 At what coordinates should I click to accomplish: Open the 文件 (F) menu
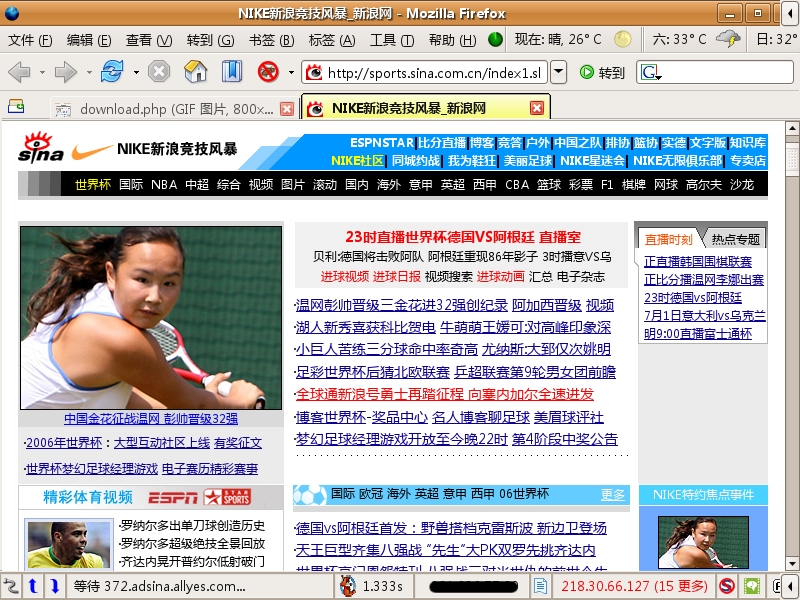pos(30,40)
